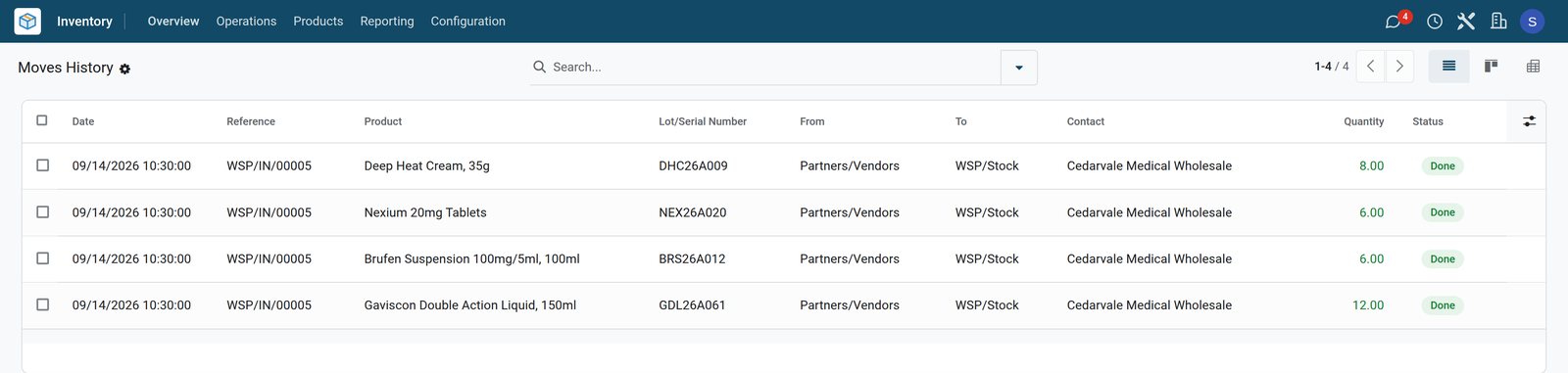Screen dimensions: 1568x373
Task: Switch to pivot view
Action: 1533,66
